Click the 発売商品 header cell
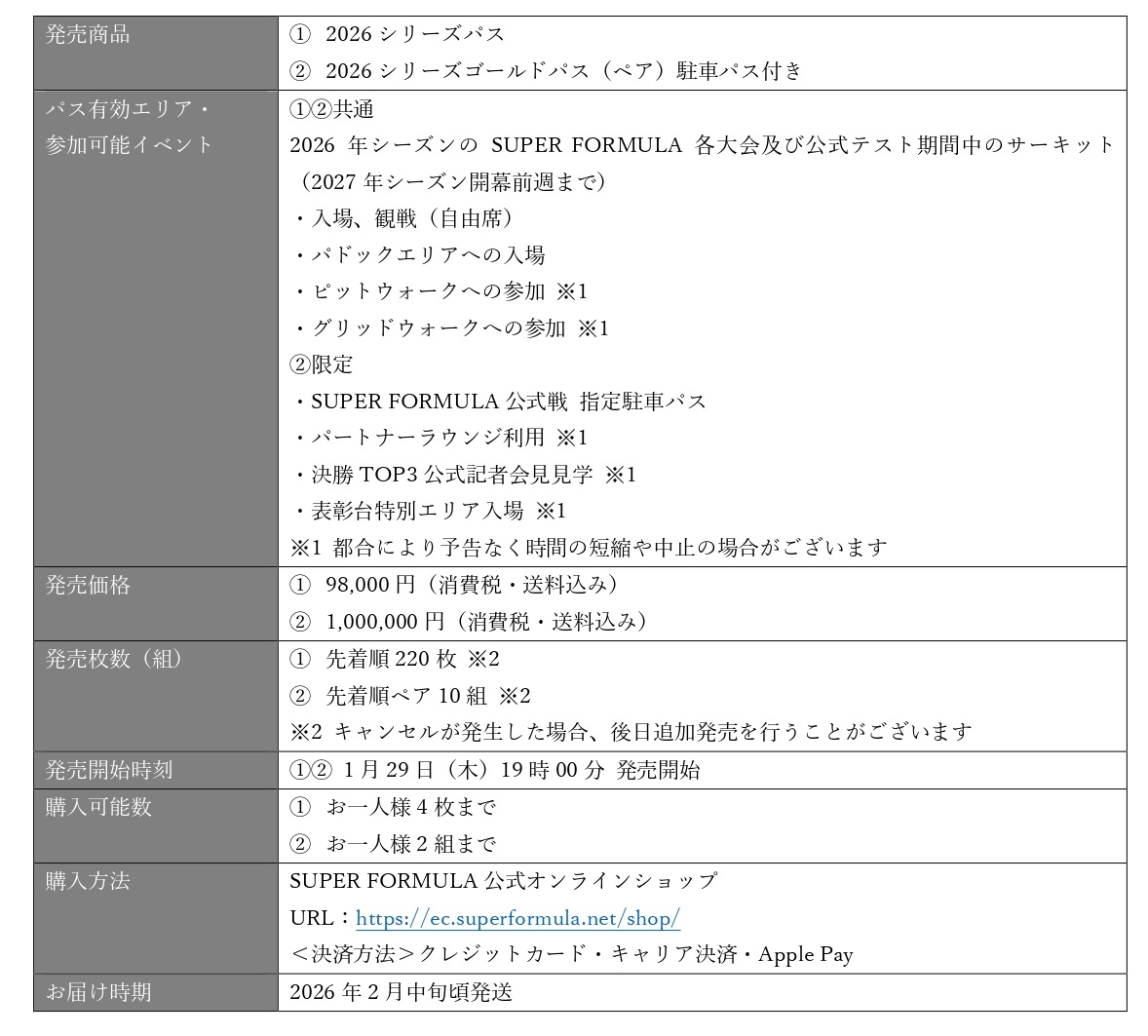 click(156, 53)
